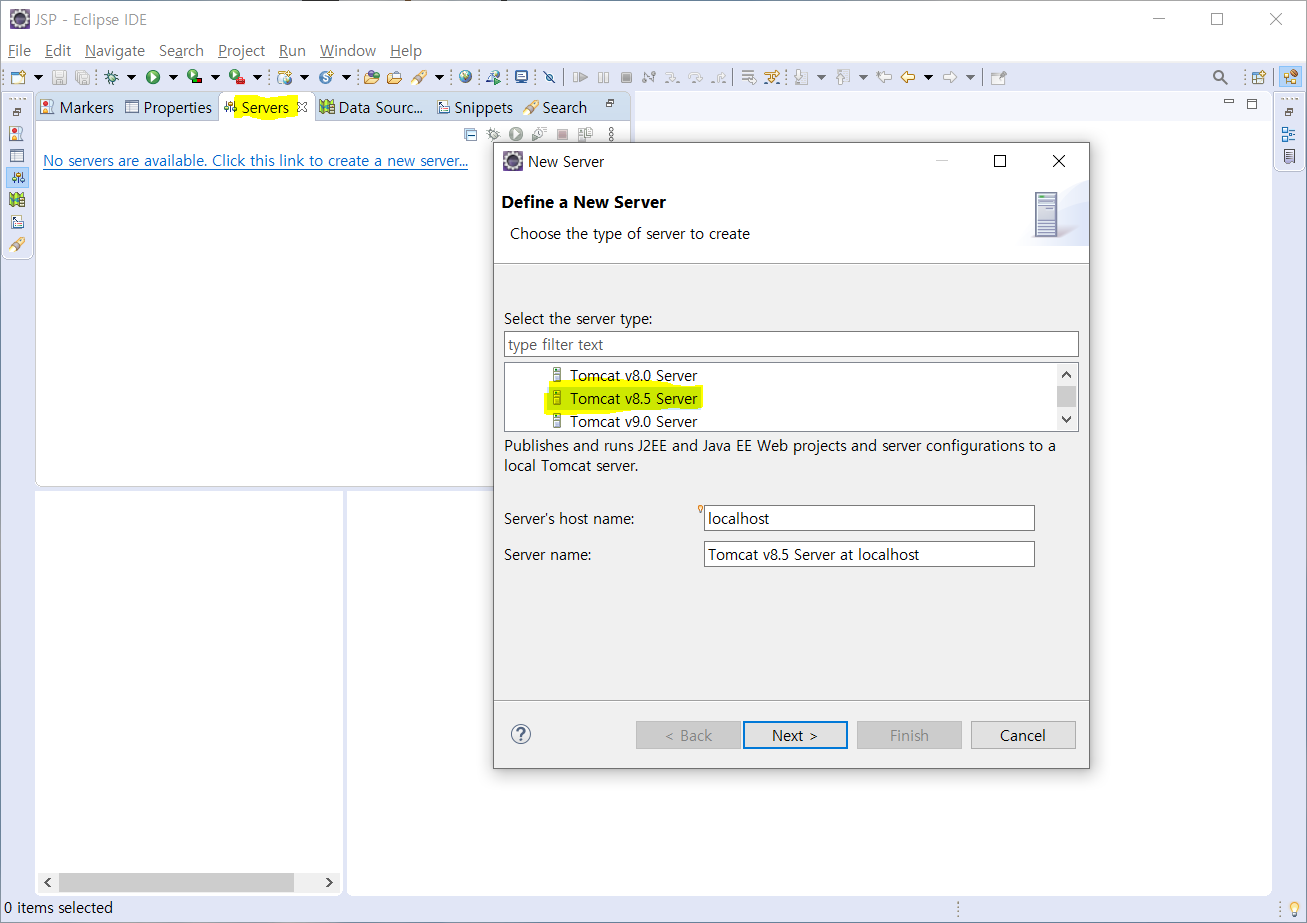Click the Next button in New Server dialog
This screenshot has width=1307, height=923.
795,735
